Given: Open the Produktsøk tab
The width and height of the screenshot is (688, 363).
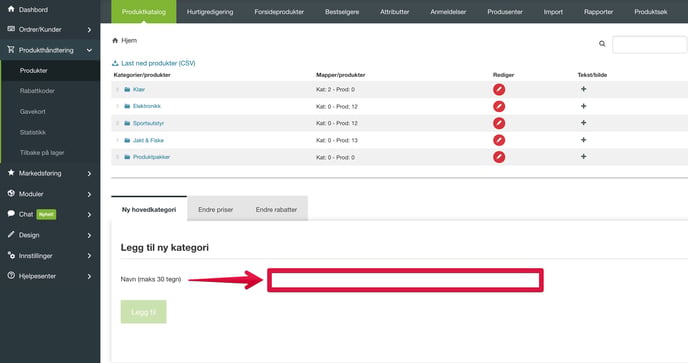Looking at the screenshot, I should (x=651, y=12).
